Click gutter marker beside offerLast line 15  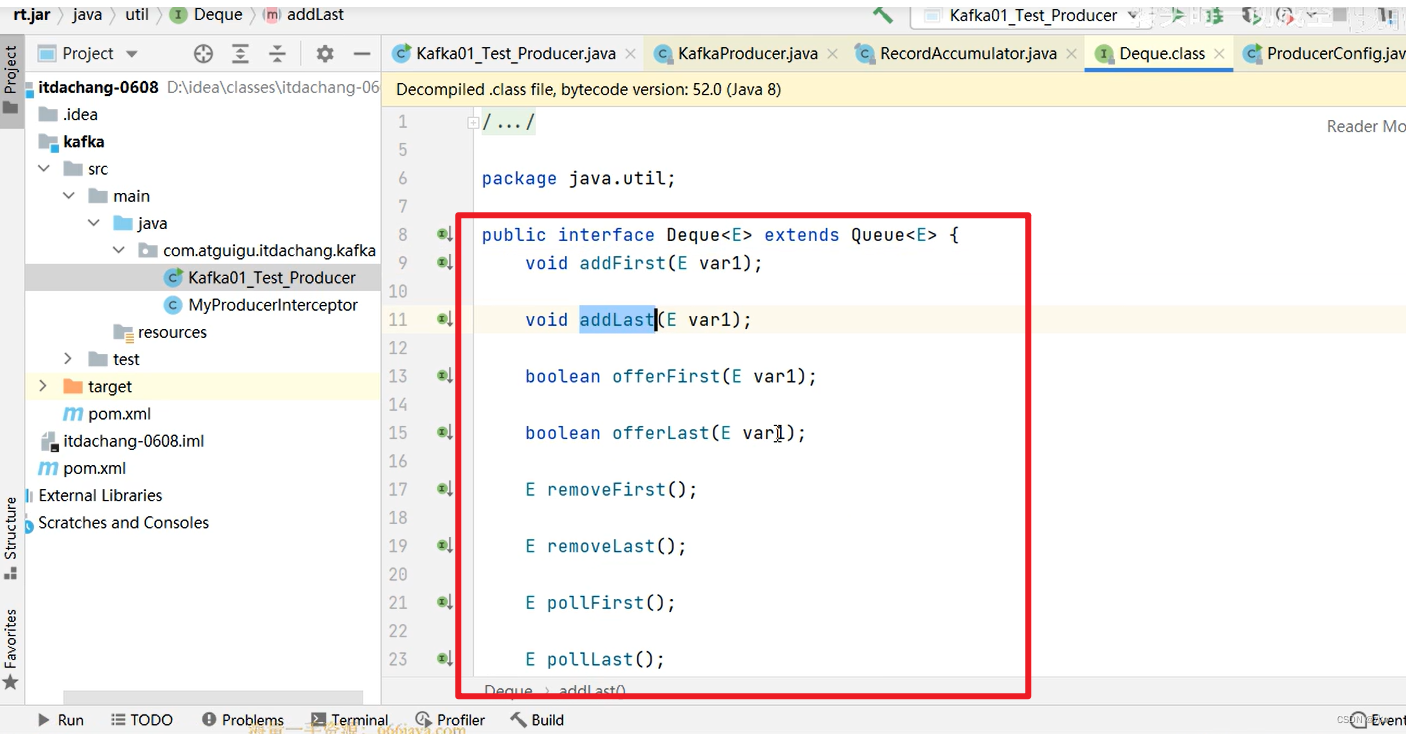[x=445, y=433]
